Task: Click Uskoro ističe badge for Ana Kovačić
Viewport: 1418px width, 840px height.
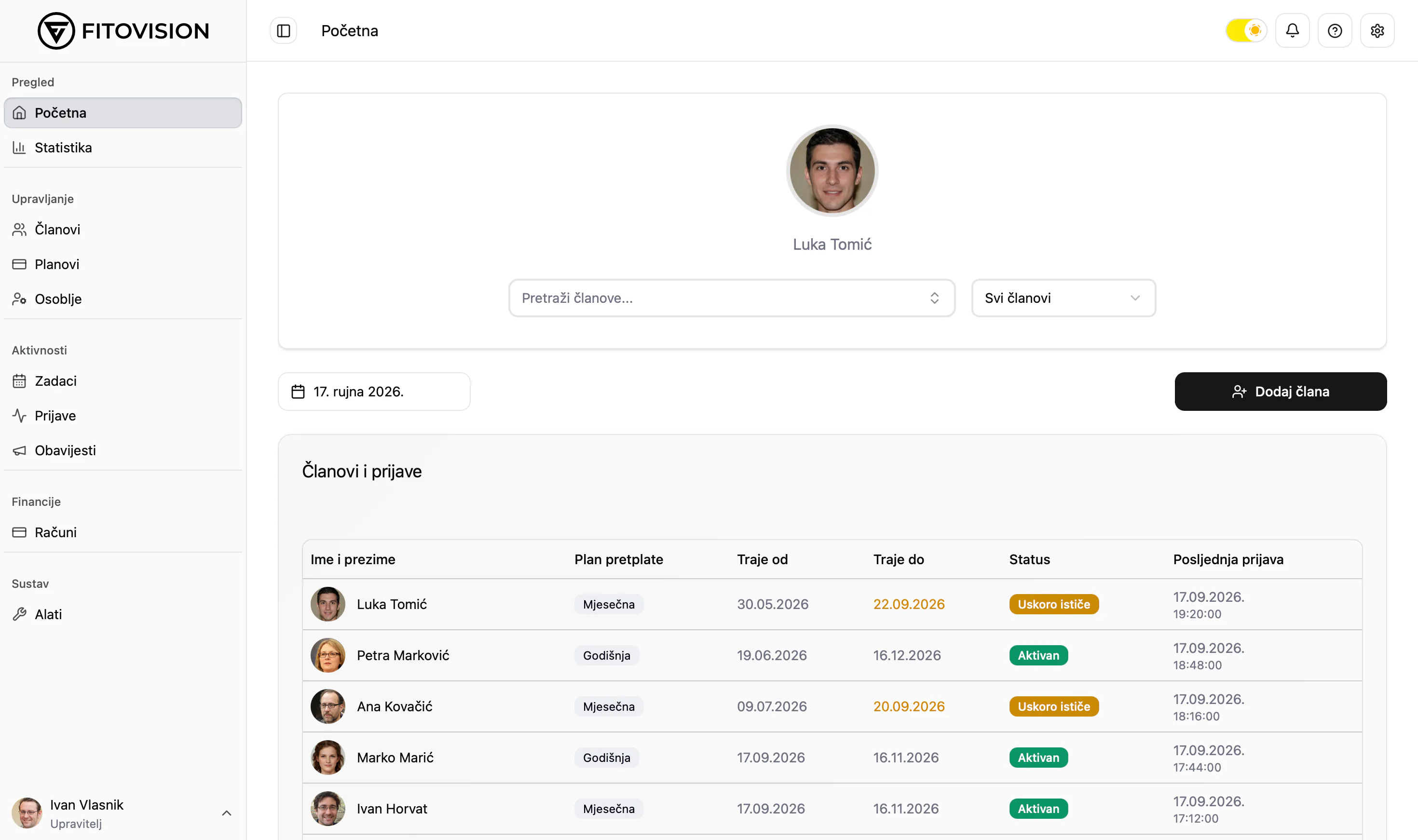Action: click(1053, 706)
